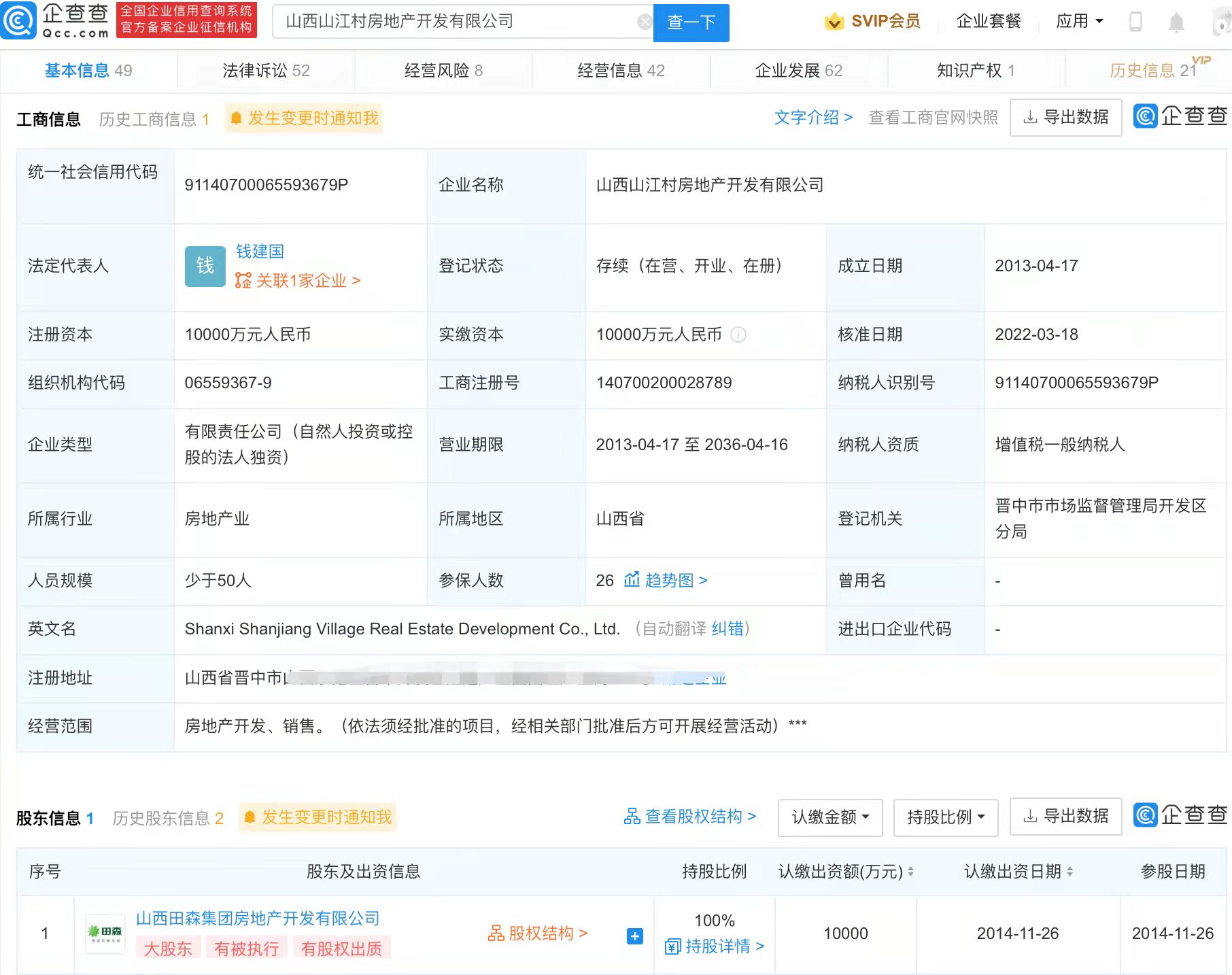Sort by 认缴出资额 column arrows

coord(910,872)
